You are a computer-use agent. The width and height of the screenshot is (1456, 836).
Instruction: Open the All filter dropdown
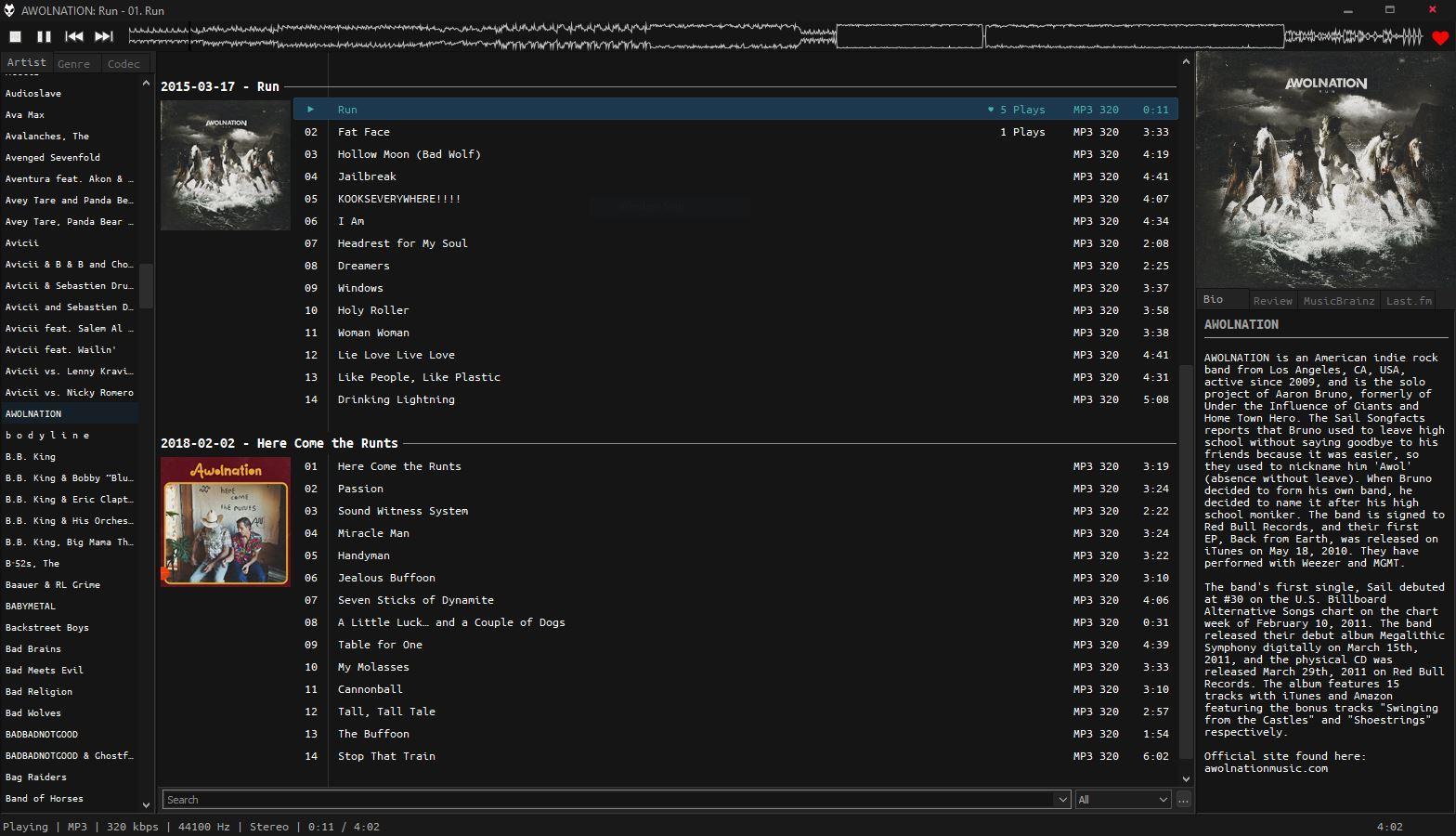[x=1123, y=800]
